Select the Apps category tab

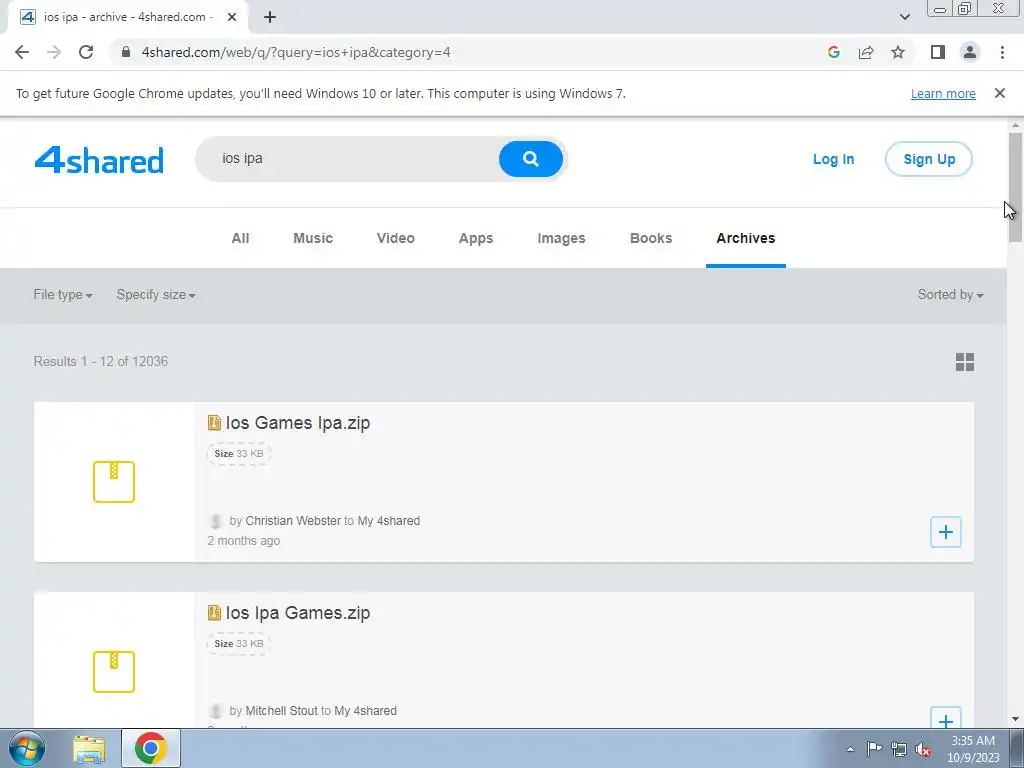pyautogui.click(x=476, y=238)
